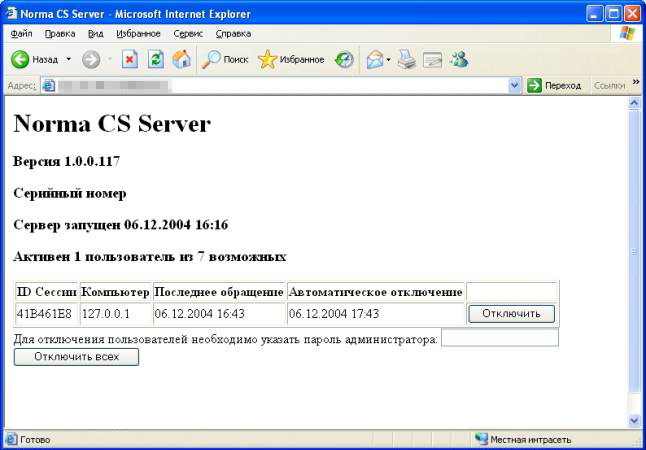The image size is (646, 450).
Task: Open the Сервис menu
Action: [187, 33]
